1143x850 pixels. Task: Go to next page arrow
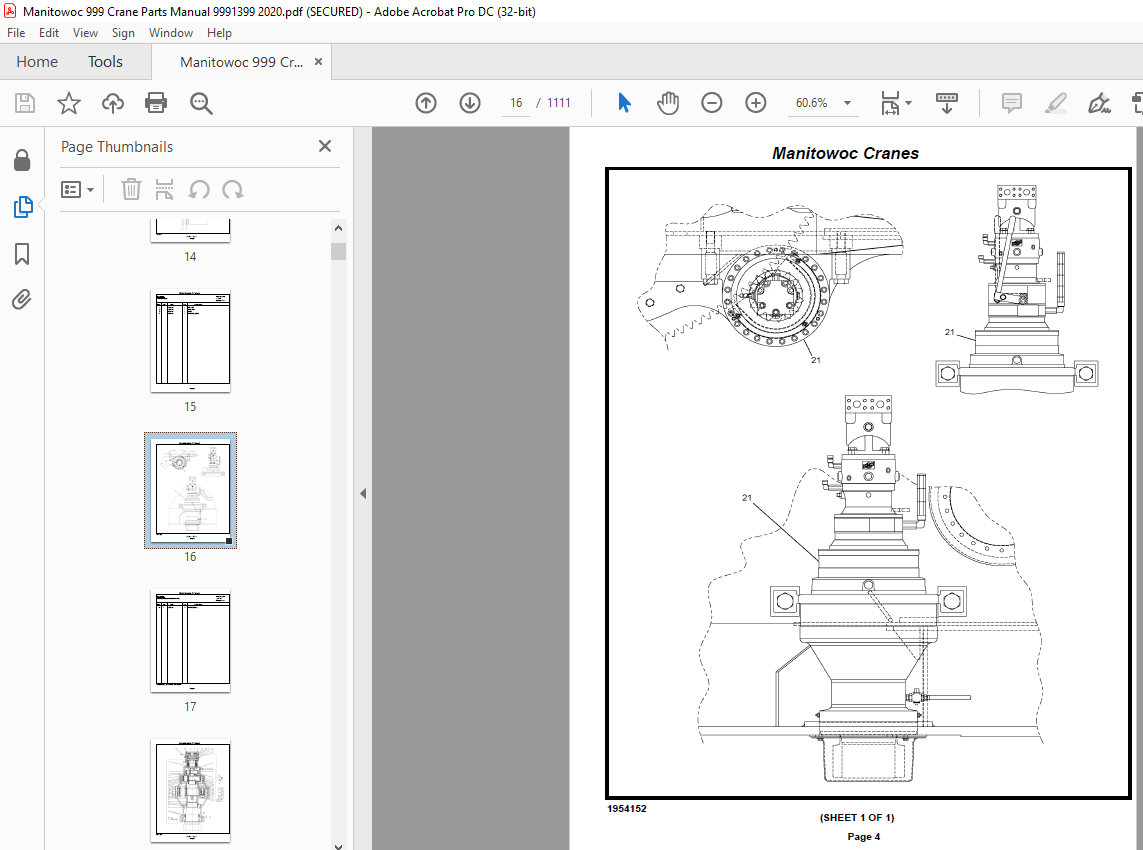(469, 103)
